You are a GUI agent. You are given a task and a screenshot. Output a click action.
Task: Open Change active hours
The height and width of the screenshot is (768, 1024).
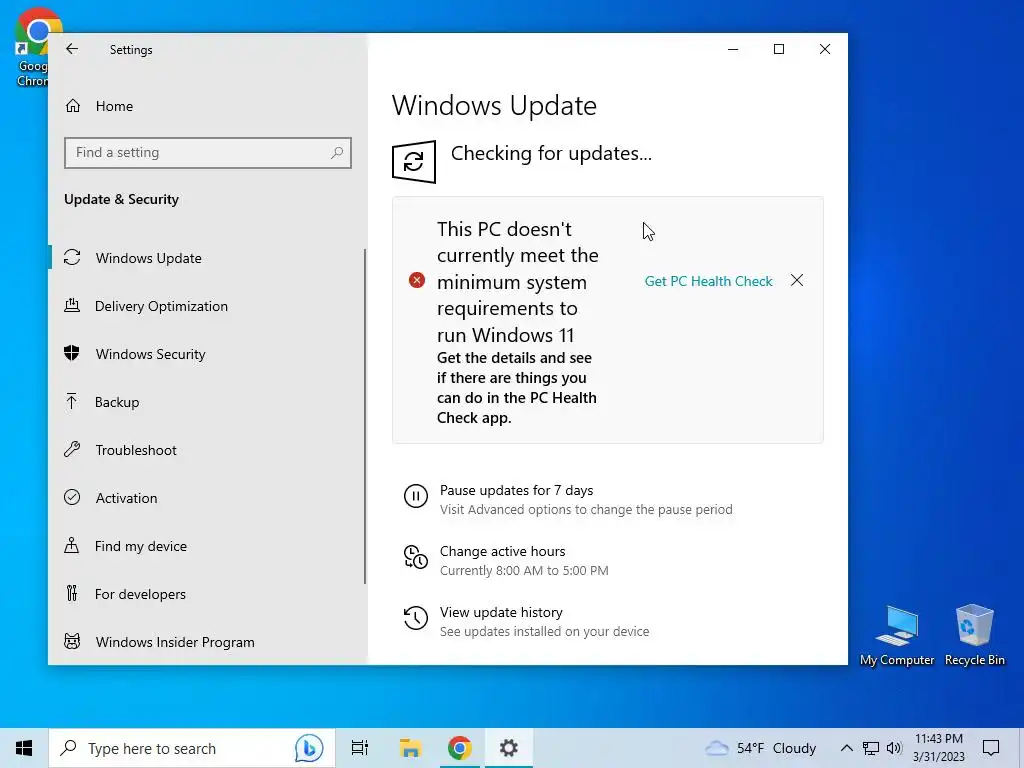[x=502, y=551]
